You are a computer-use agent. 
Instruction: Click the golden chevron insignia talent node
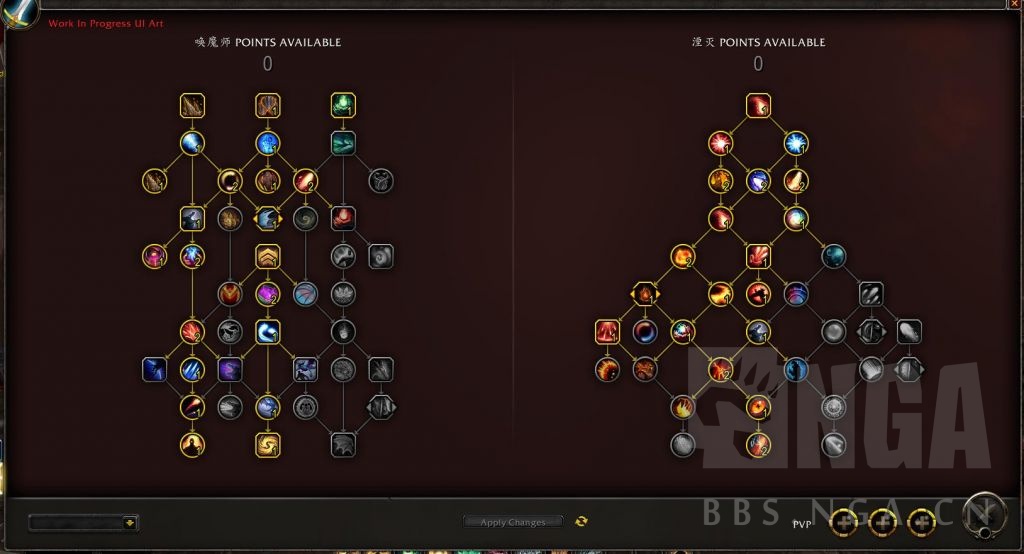[268, 256]
